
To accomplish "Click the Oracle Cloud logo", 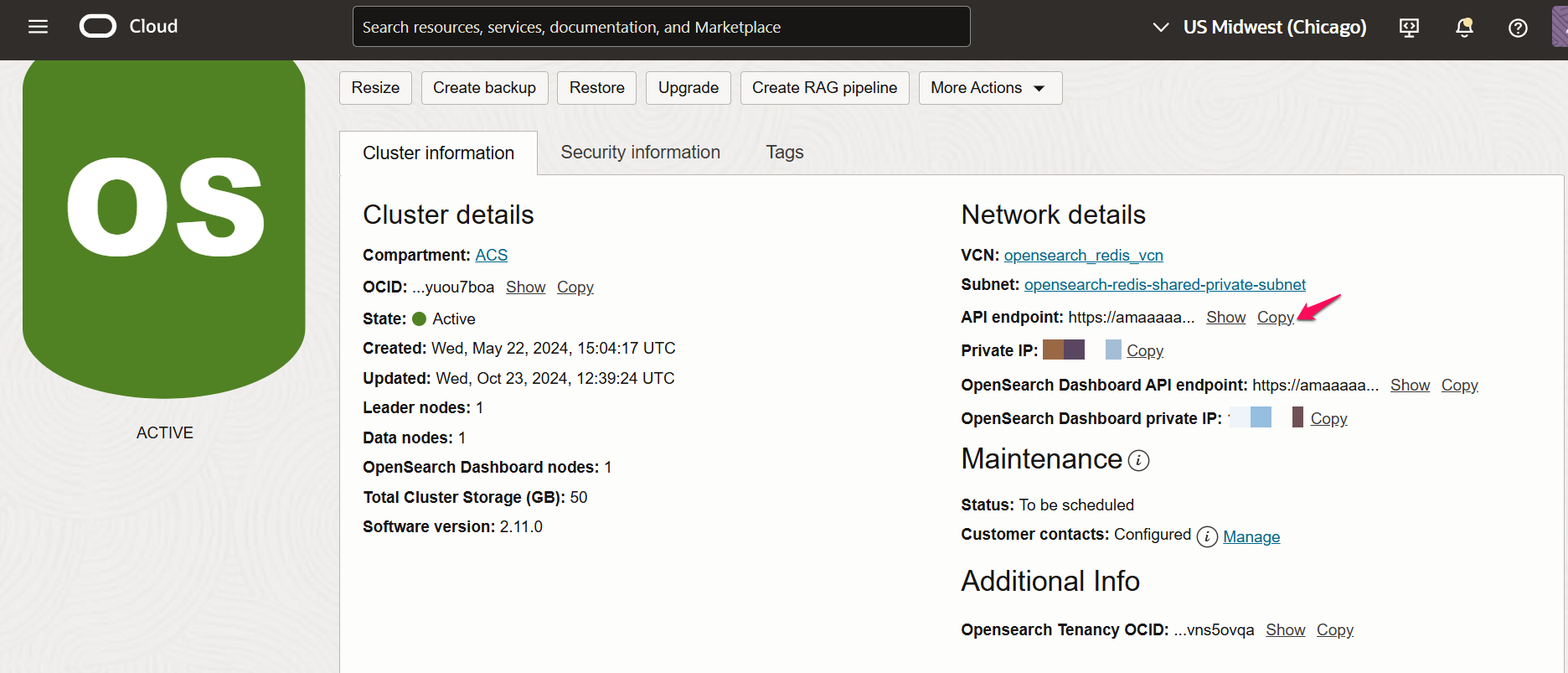I will pyautogui.click(x=98, y=27).
